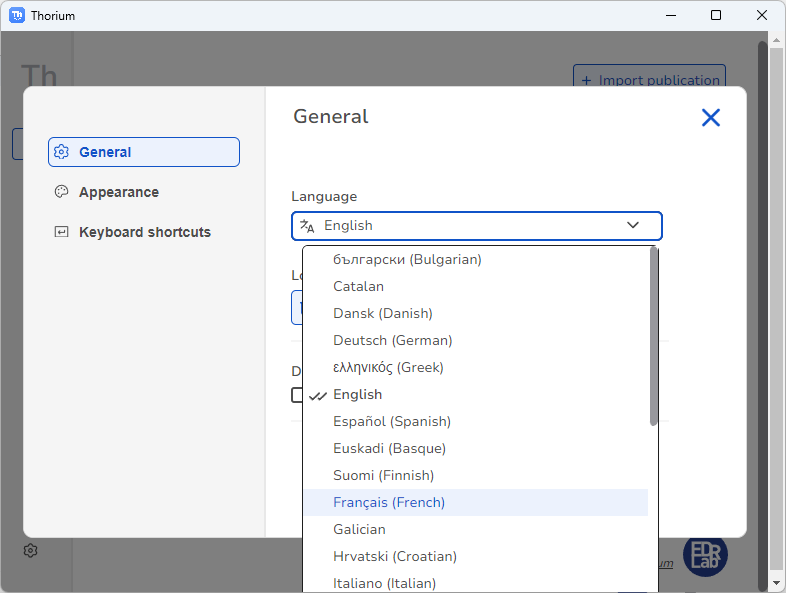The width and height of the screenshot is (786, 593).
Task: Click the checkmark beside English option
Action: (318, 395)
